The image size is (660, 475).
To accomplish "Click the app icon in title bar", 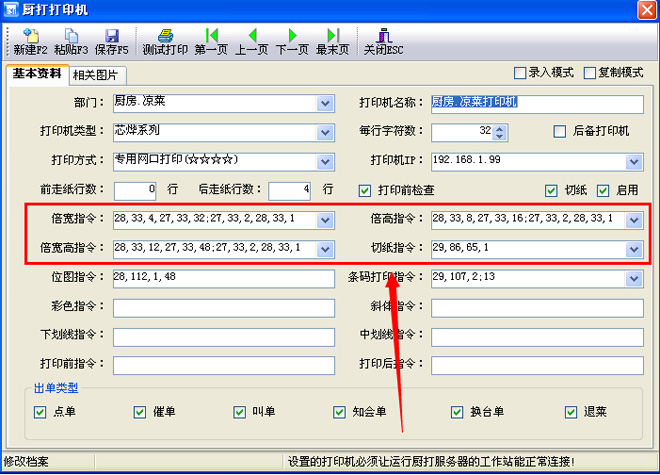I will pos(11,9).
